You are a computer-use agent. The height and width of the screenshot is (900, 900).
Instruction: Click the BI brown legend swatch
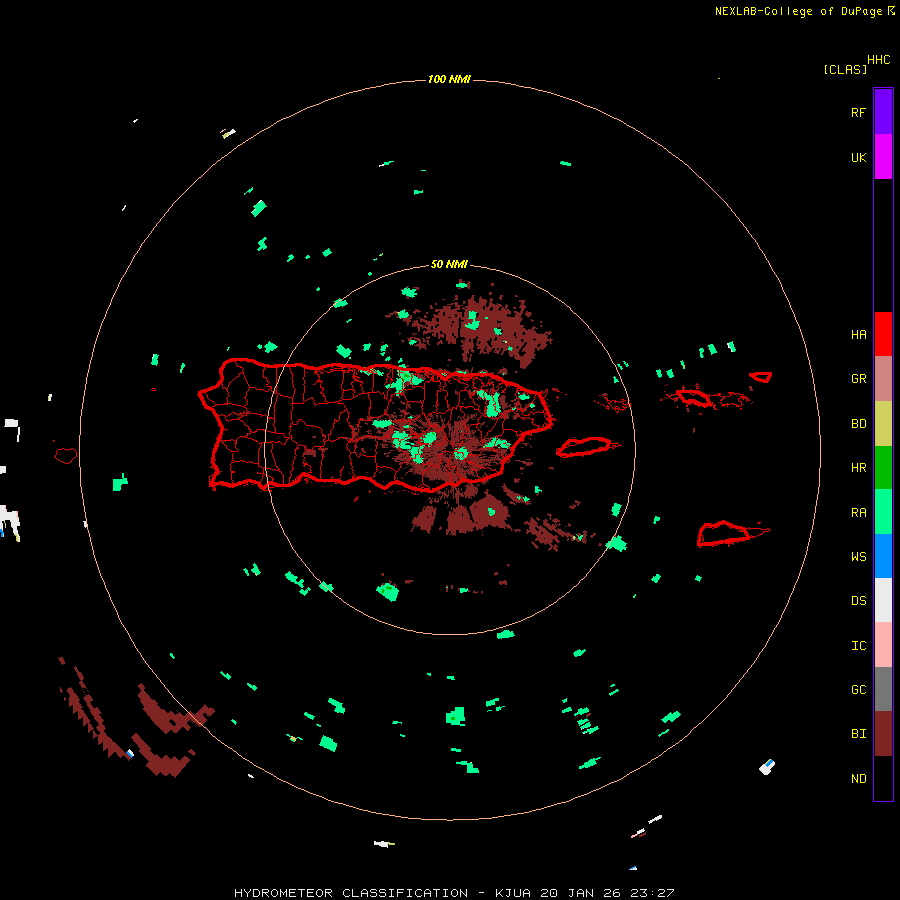coord(883,734)
